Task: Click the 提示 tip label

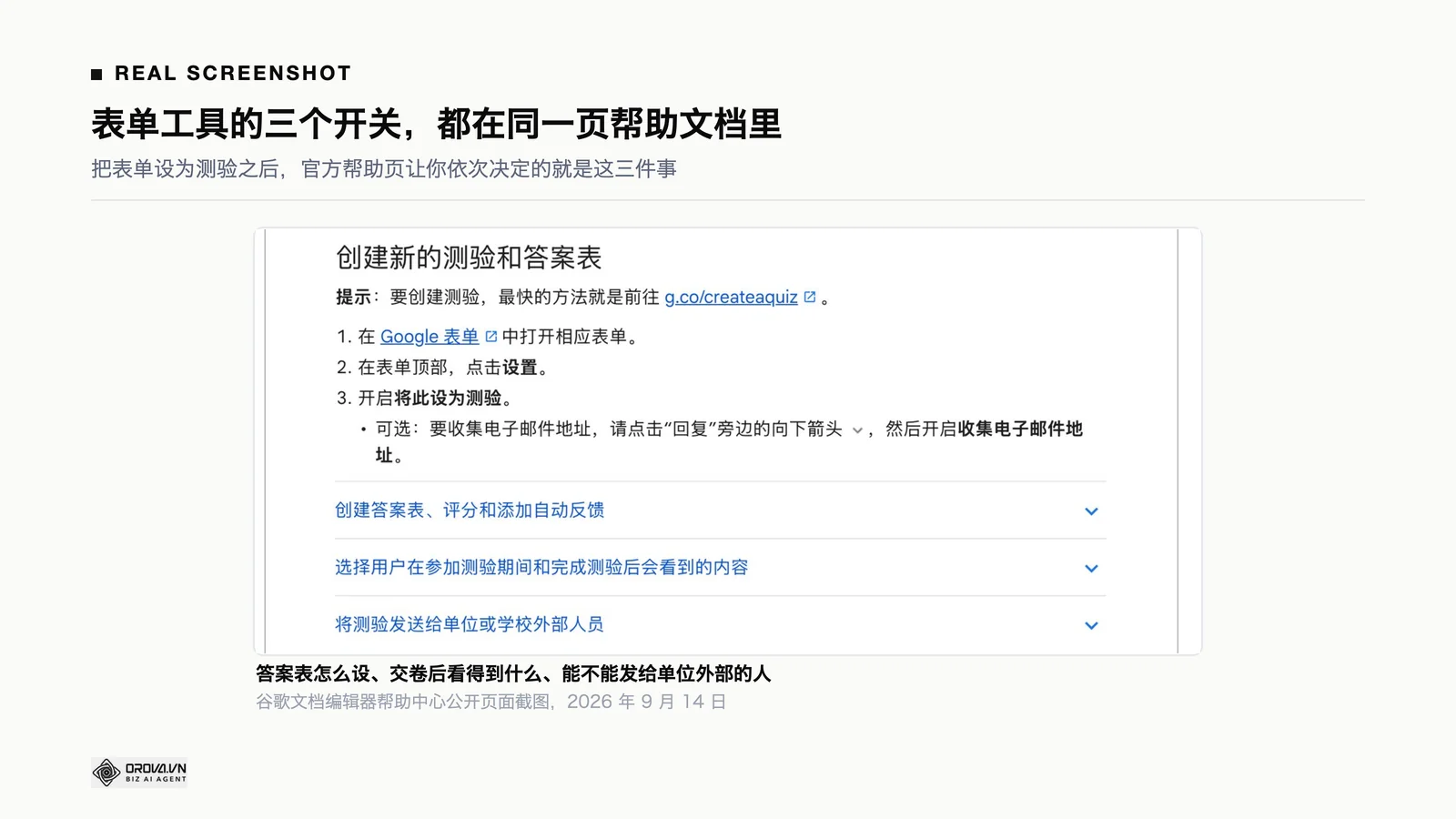Action: (x=354, y=298)
